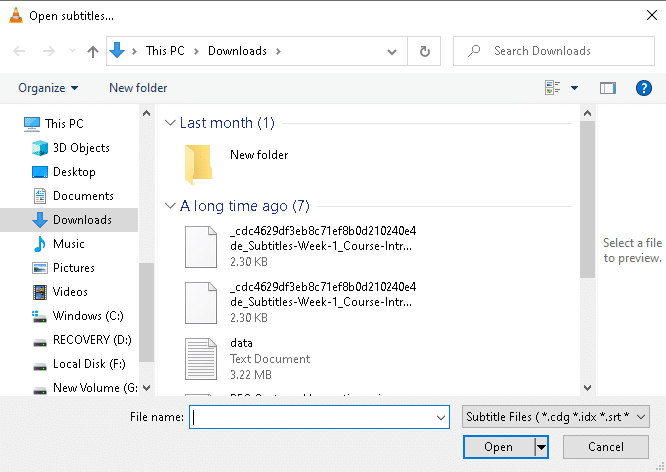
Task: Collapse the A long time ago group
Action: [170, 207]
